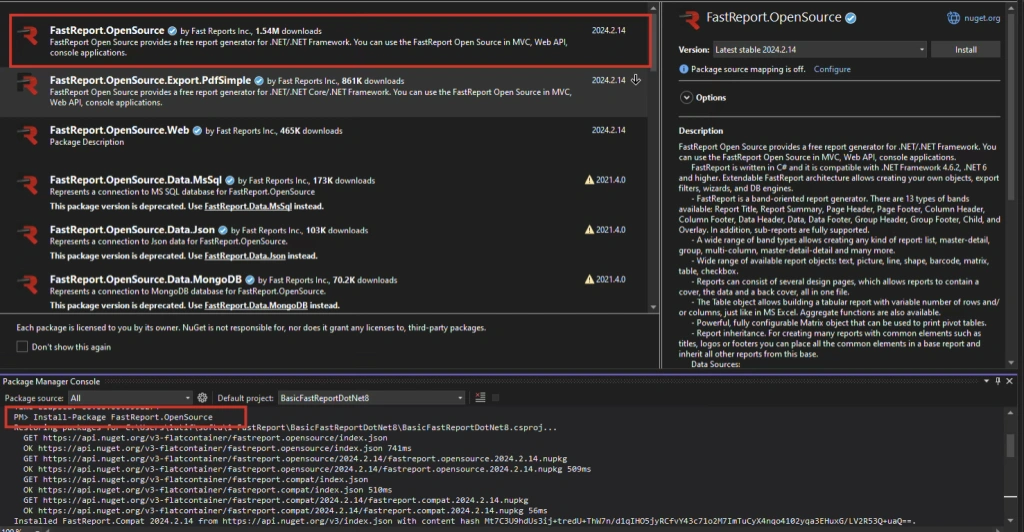This screenshot has width=1024, height=532.
Task: Click verified badge next to FastReport.OpenSource.Web
Action: (197, 131)
